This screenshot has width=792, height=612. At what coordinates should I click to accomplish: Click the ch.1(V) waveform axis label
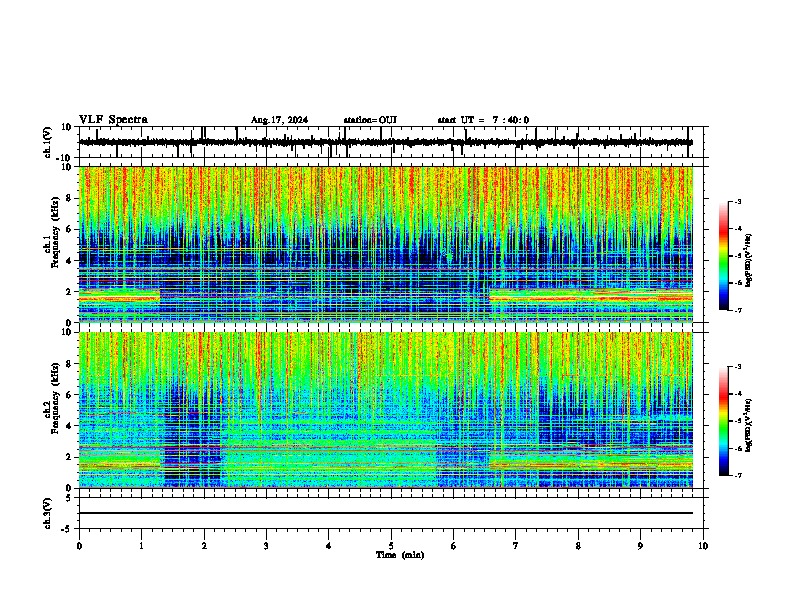[48, 142]
